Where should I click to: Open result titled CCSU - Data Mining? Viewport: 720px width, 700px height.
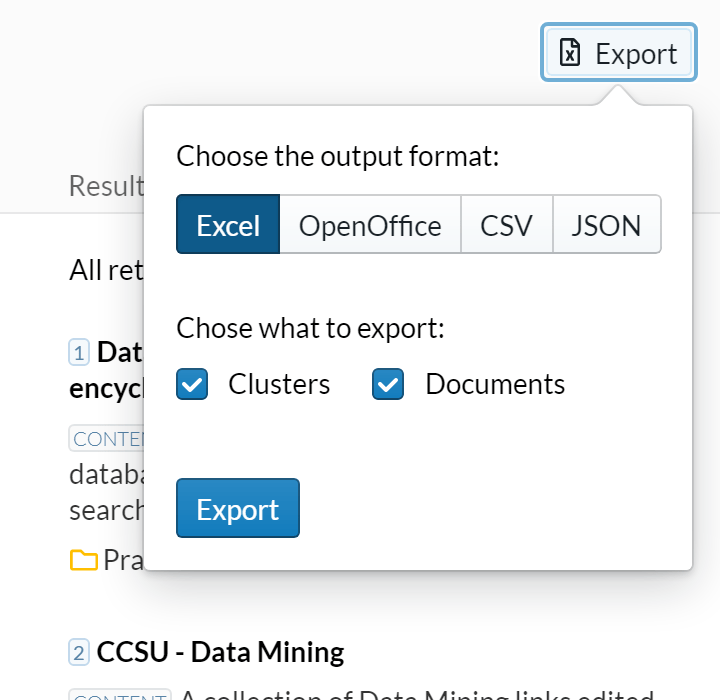point(220,652)
